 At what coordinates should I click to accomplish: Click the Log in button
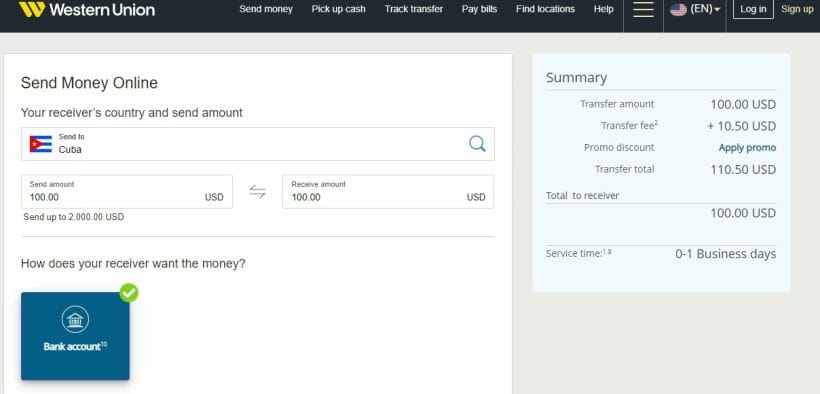tap(754, 9)
